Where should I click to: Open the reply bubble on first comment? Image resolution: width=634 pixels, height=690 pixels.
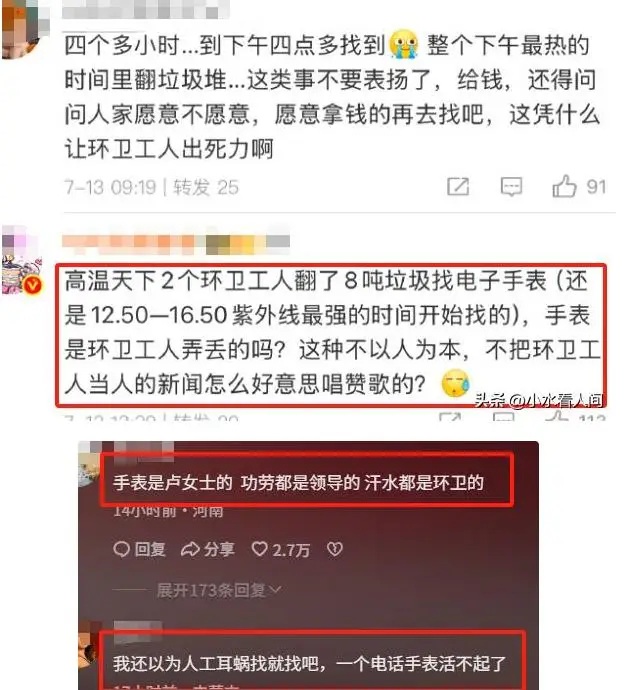(x=511, y=187)
